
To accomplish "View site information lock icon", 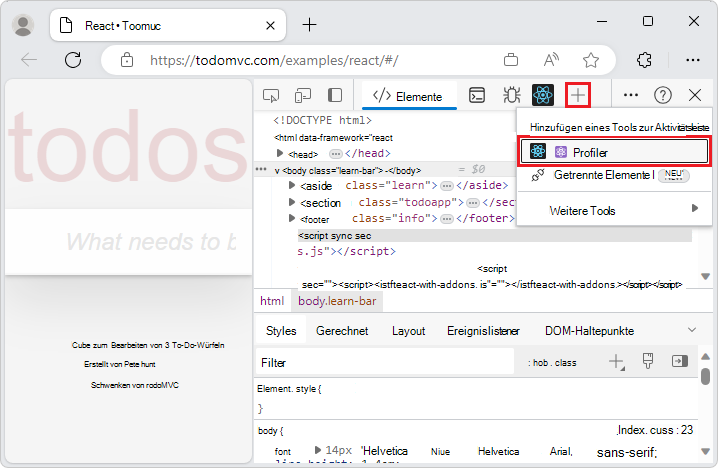I will coord(127,60).
